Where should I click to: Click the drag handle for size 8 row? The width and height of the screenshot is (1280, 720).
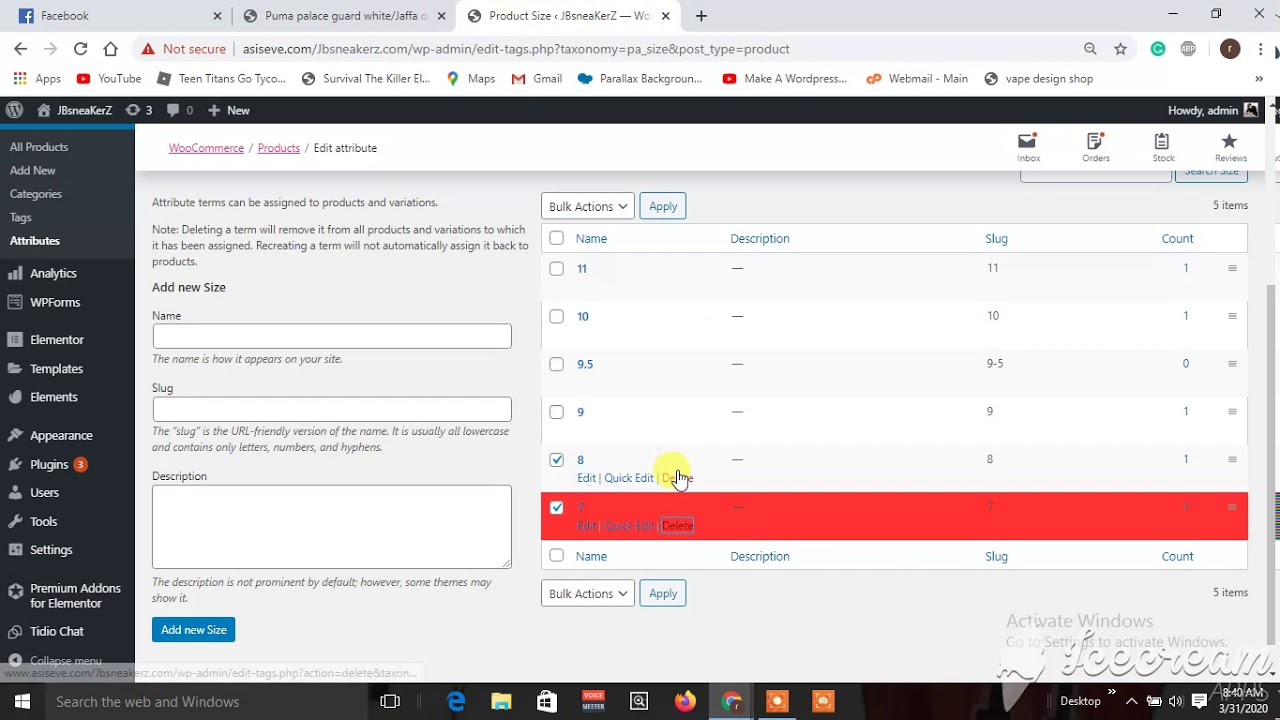click(1232, 459)
